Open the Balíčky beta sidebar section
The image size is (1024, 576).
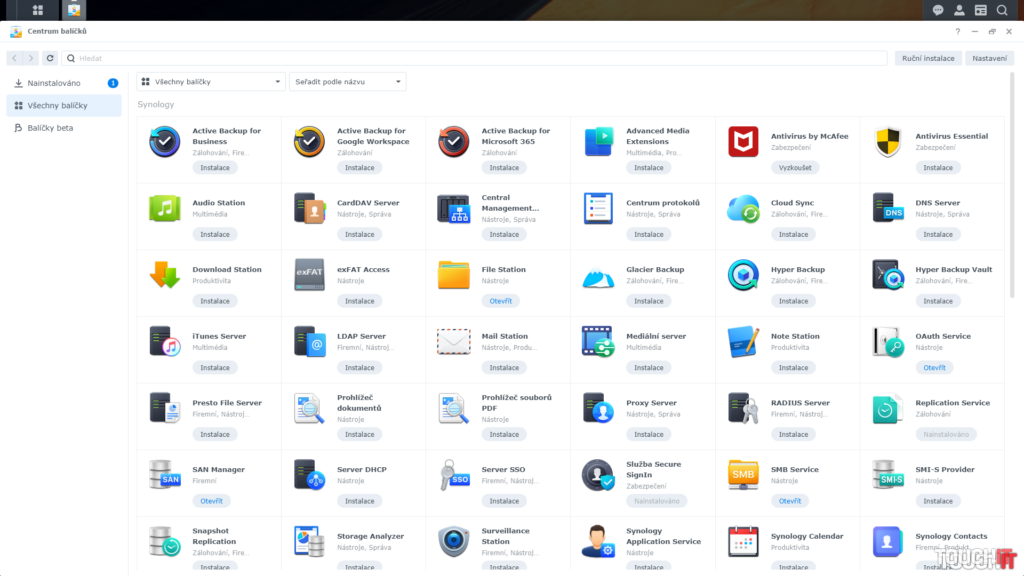[50, 128]
